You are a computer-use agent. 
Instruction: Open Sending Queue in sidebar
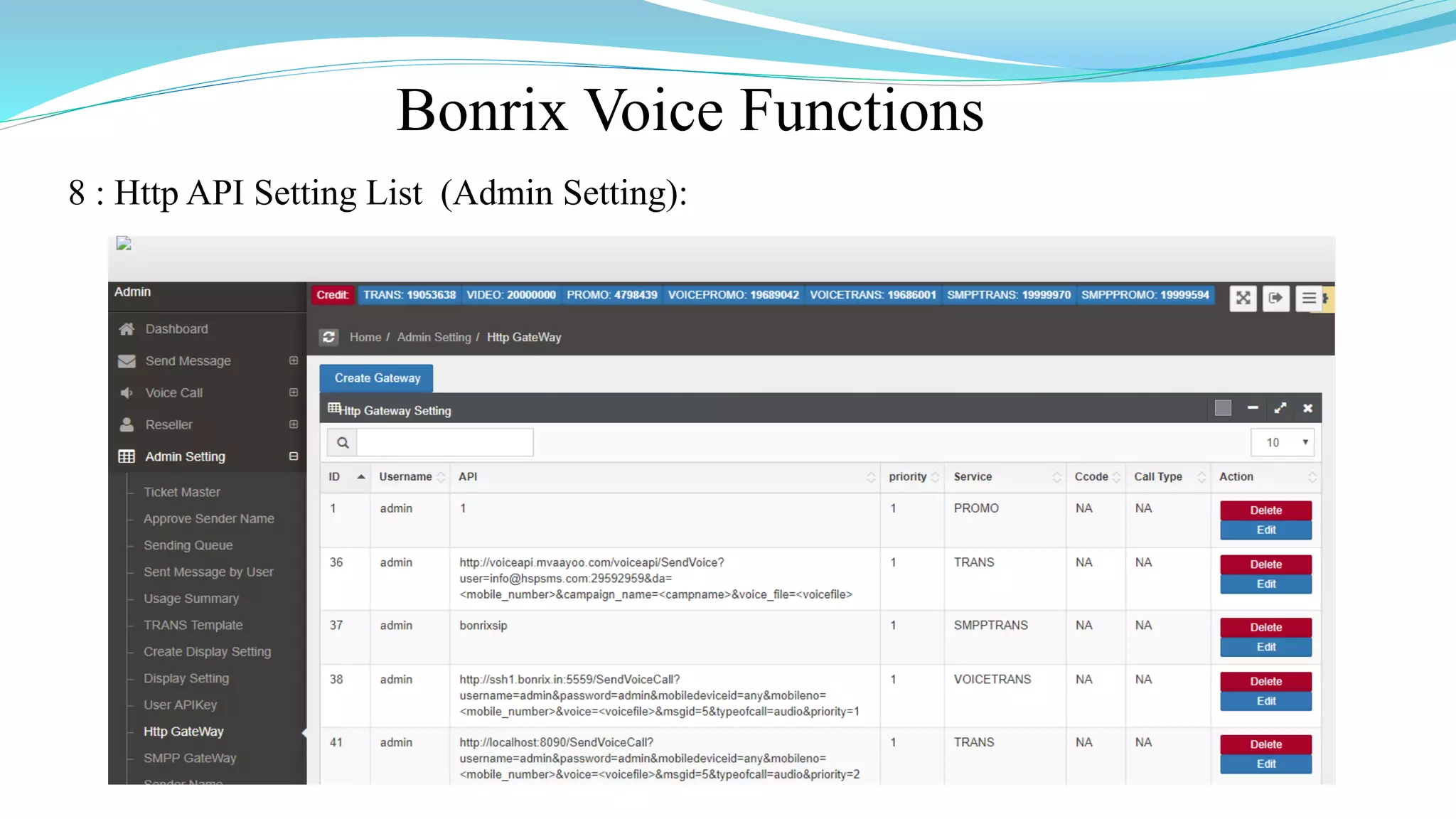click(188, 545)
